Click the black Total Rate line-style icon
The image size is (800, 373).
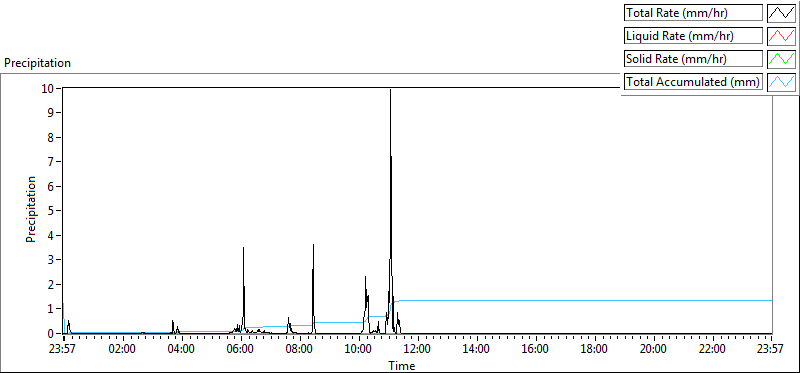pos(781,13)
